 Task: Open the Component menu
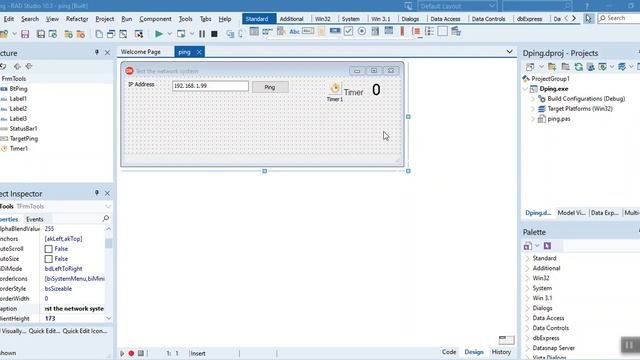pos(155,19)
